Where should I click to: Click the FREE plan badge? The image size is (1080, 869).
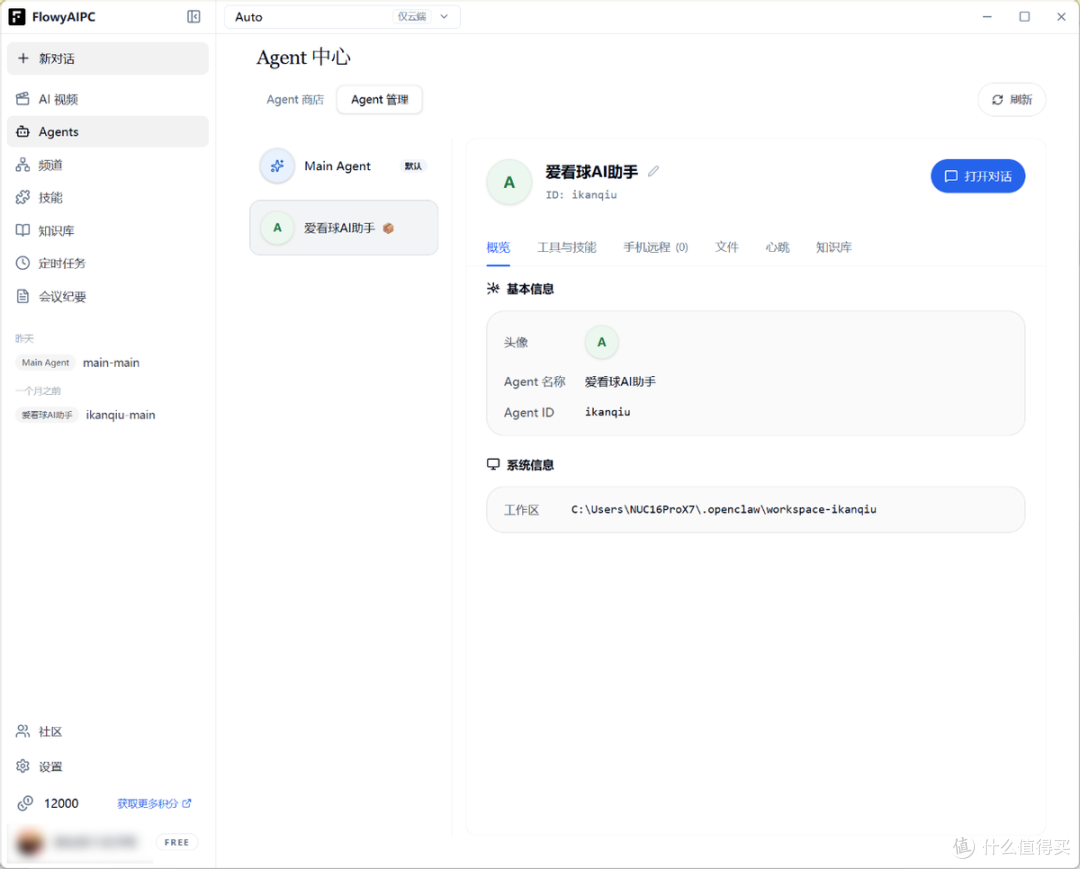point(176,842)
